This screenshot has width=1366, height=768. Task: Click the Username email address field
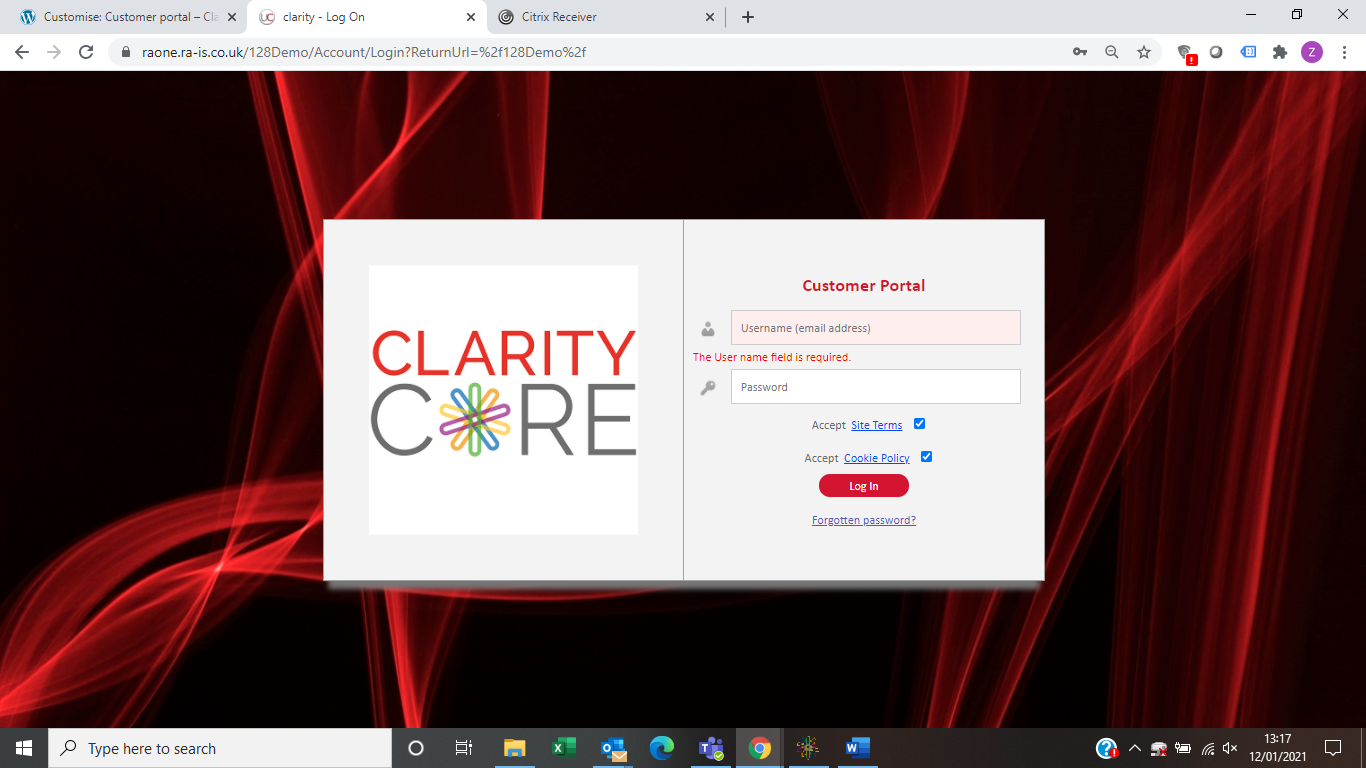pos(875,328)
